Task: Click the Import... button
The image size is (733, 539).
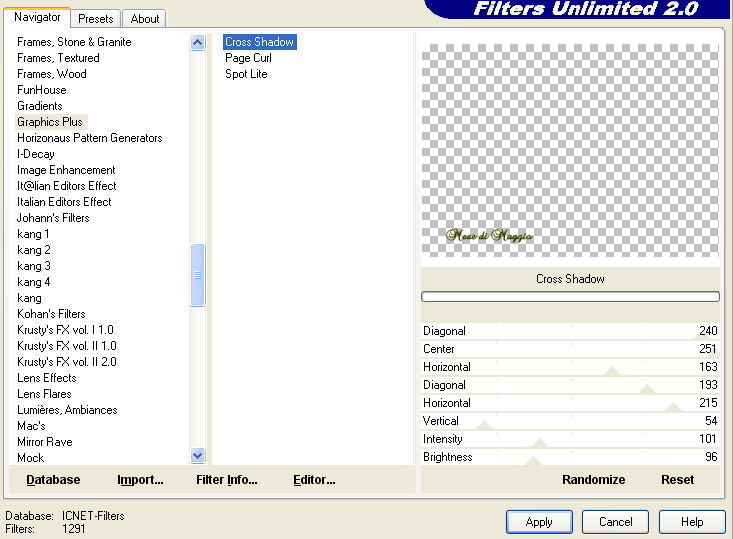Action: [x=140, y=480]
